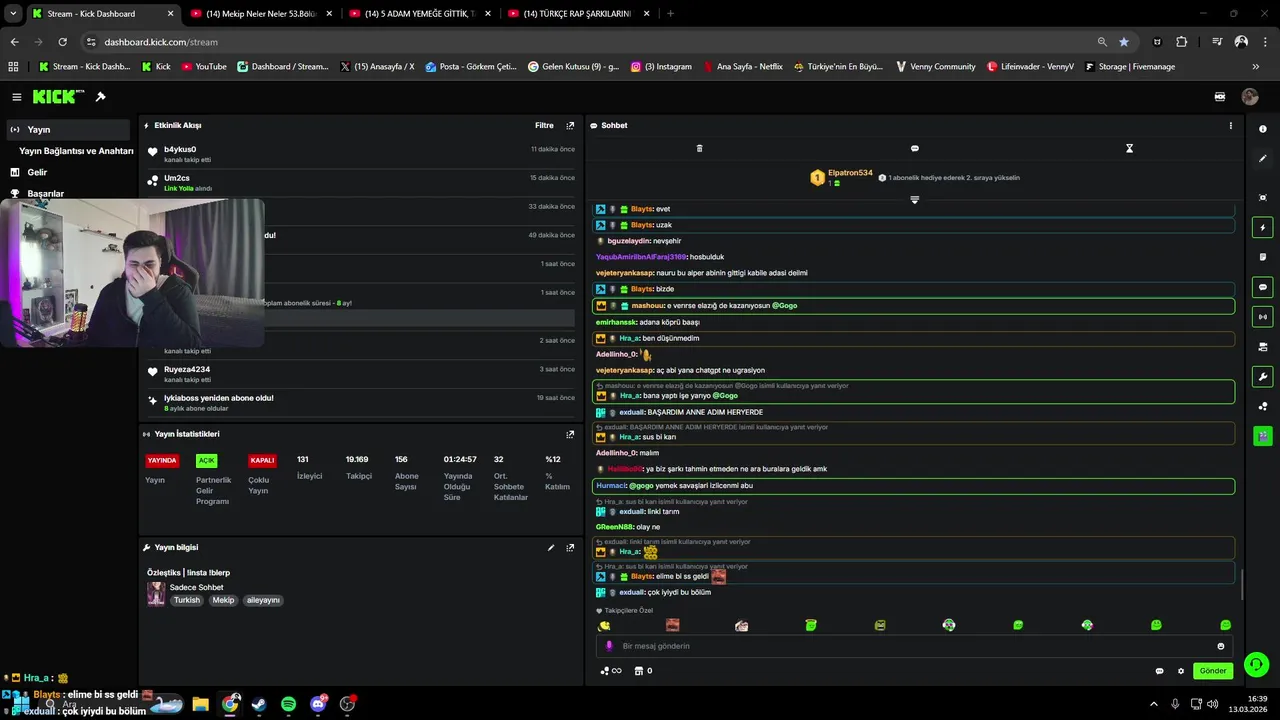Open chat settings gear icon
1280x720 pixels.
coord(1180,671)
